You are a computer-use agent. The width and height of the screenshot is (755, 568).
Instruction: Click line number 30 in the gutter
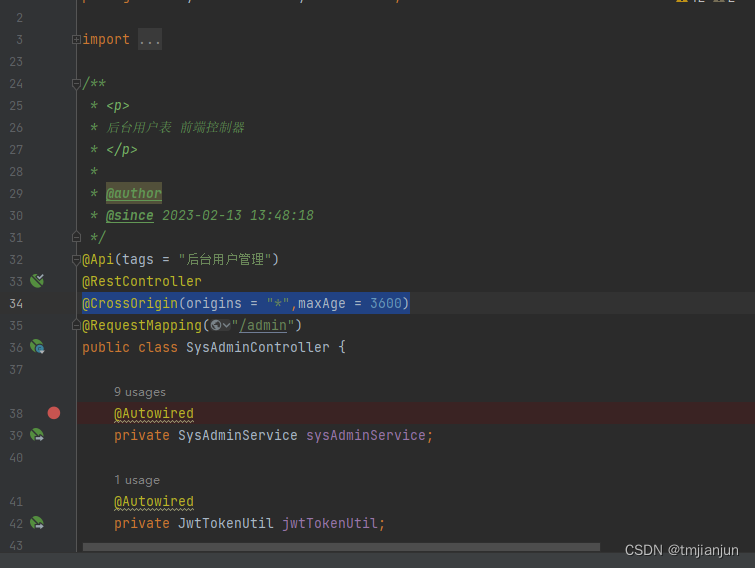click(16, 216)
